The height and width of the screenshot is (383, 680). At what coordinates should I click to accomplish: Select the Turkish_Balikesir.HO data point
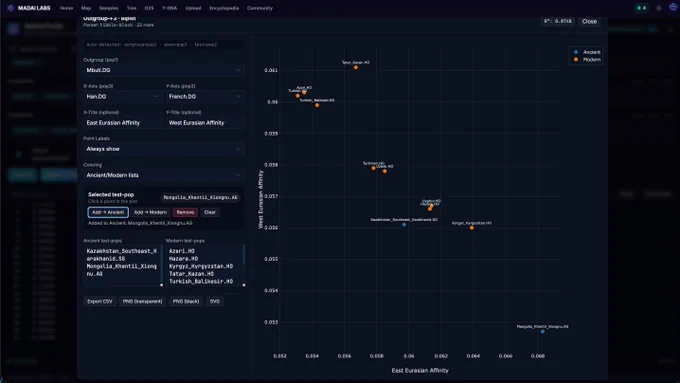click(317, 105)
